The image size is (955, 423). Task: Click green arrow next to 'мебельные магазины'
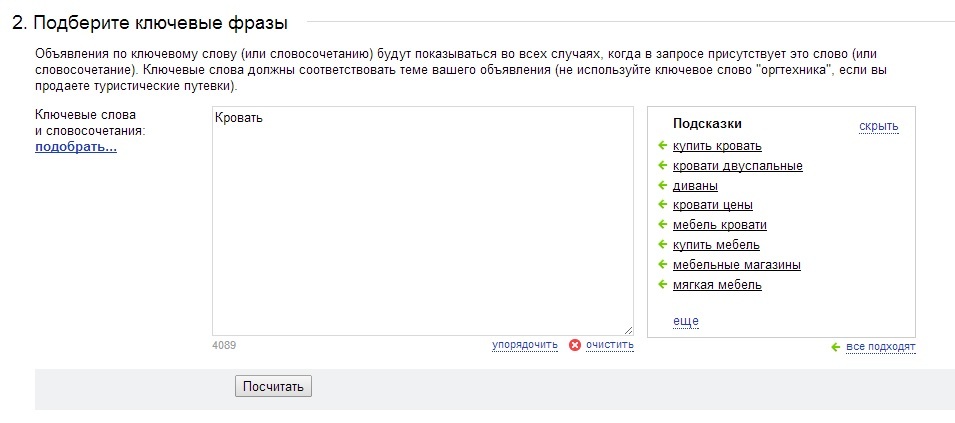pyautogui.click(x=663, y=264)
